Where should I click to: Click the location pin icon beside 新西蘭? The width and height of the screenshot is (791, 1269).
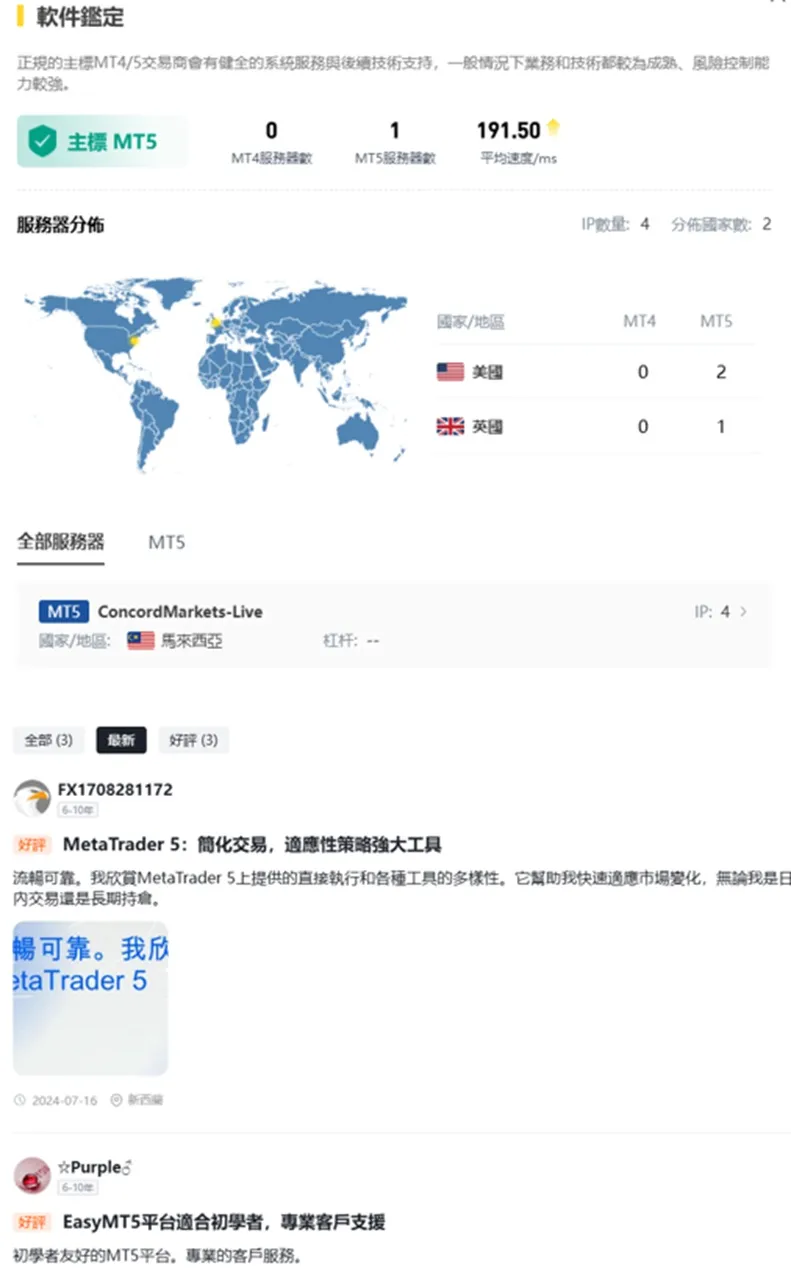[x=116, y=1100]
